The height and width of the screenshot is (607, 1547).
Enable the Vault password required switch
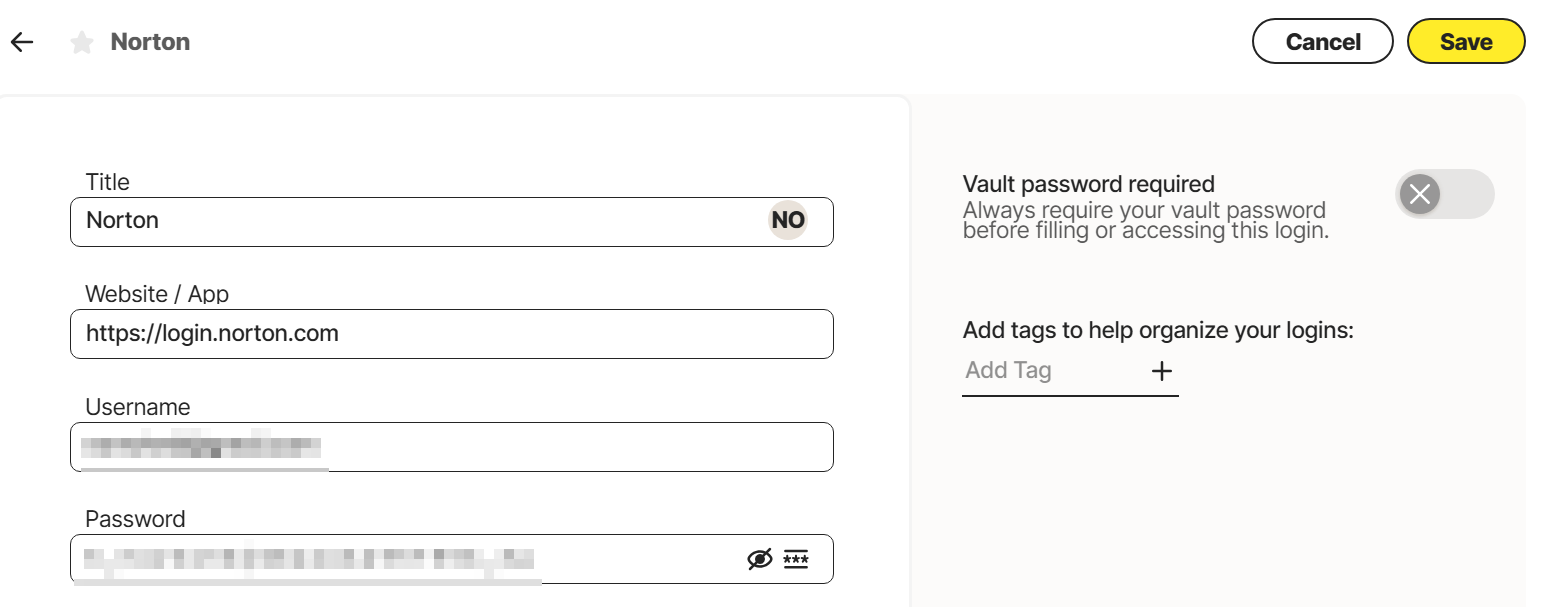click(x=1445, y=194)
